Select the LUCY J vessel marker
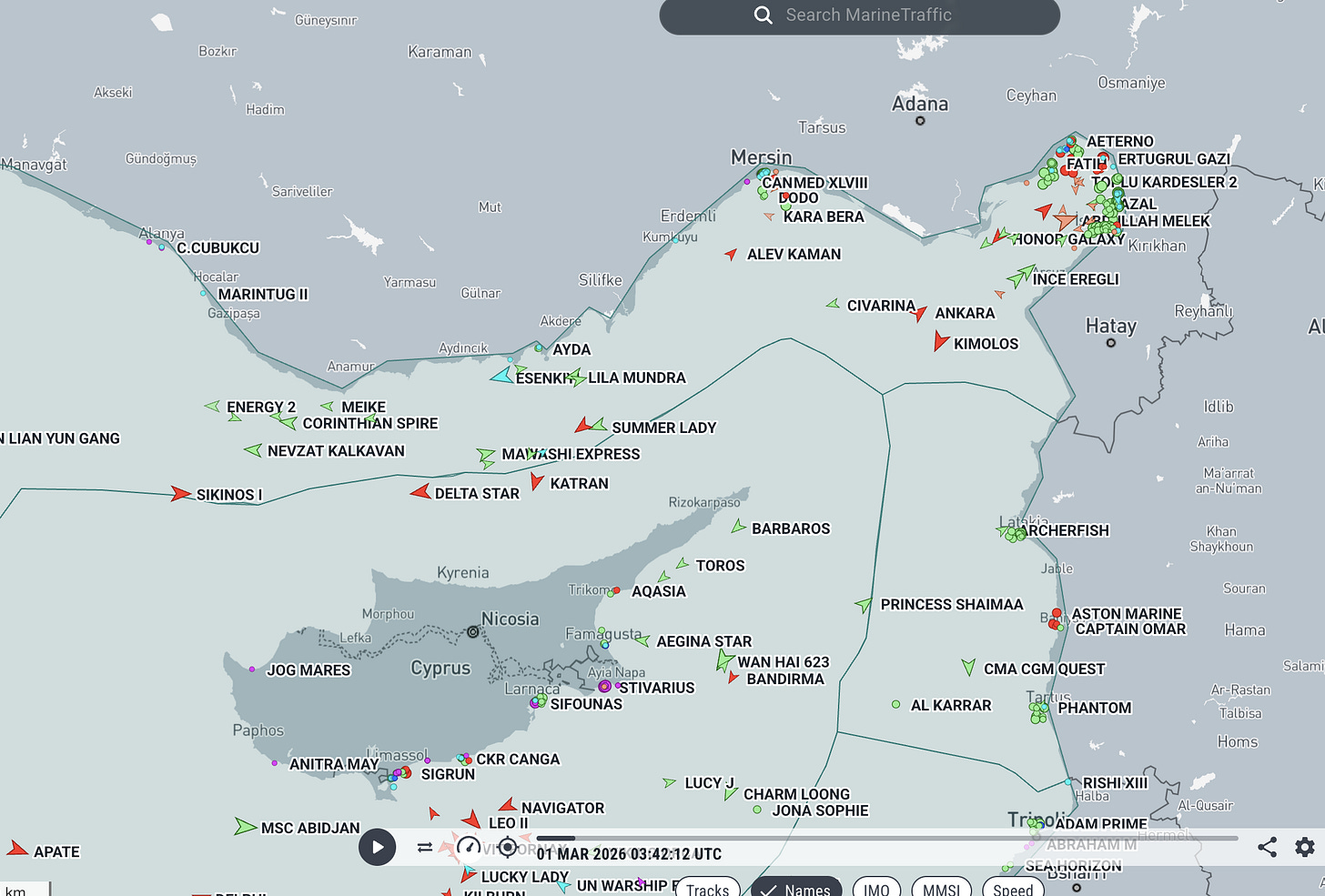The width and height of the screenshot is (1325, 896). (x=670, y=782)
